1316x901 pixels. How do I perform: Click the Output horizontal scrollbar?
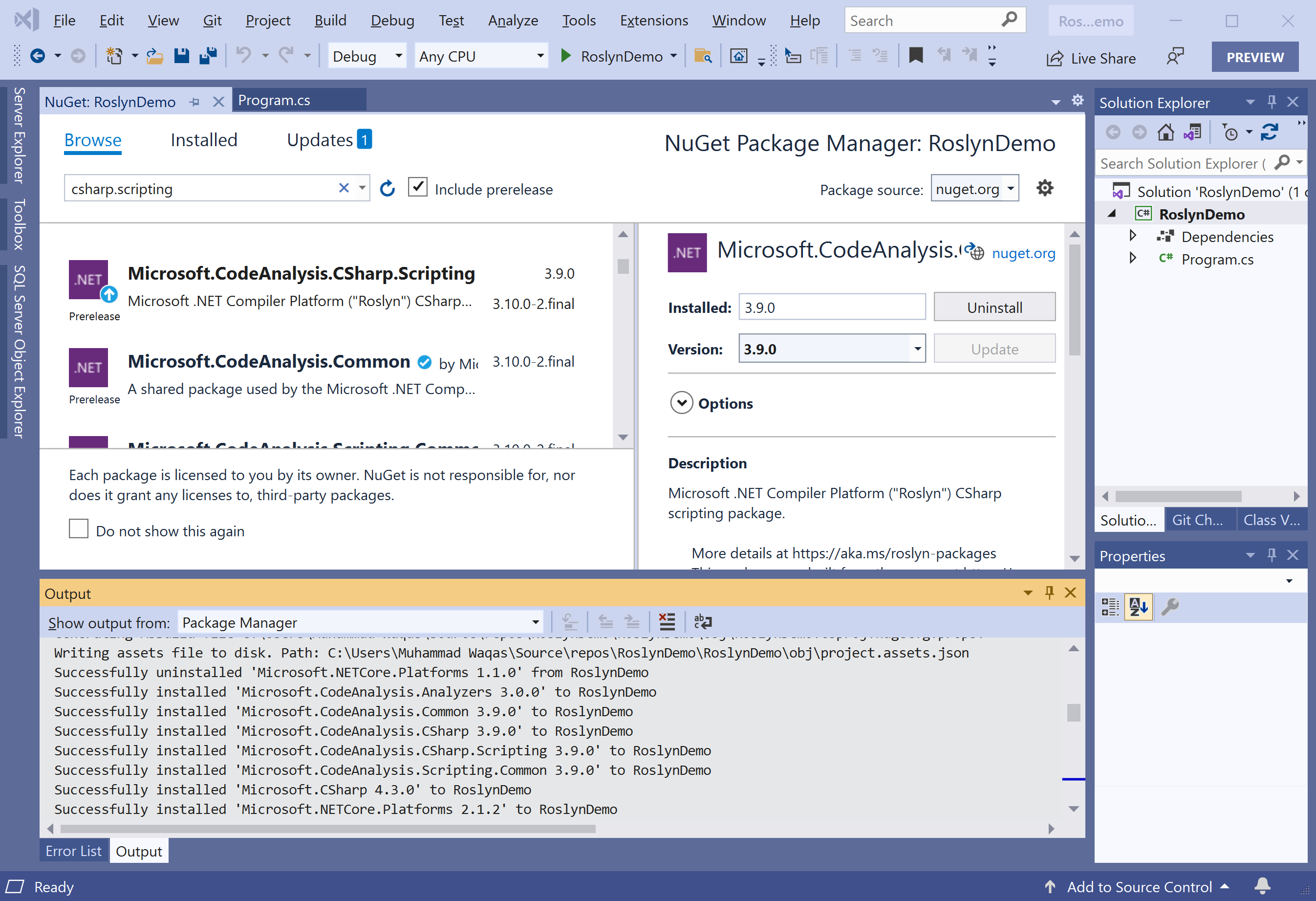click(328, 829)
